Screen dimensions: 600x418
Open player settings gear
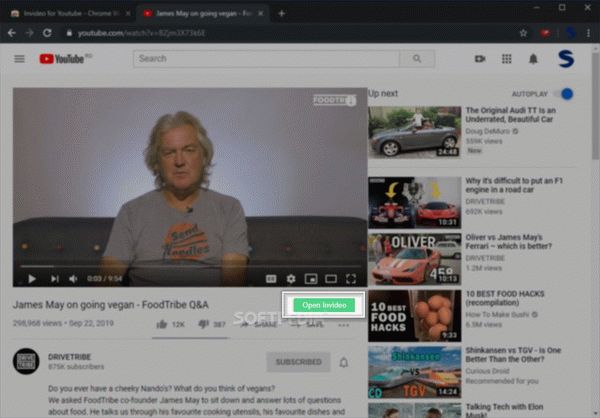pos(291,279)
